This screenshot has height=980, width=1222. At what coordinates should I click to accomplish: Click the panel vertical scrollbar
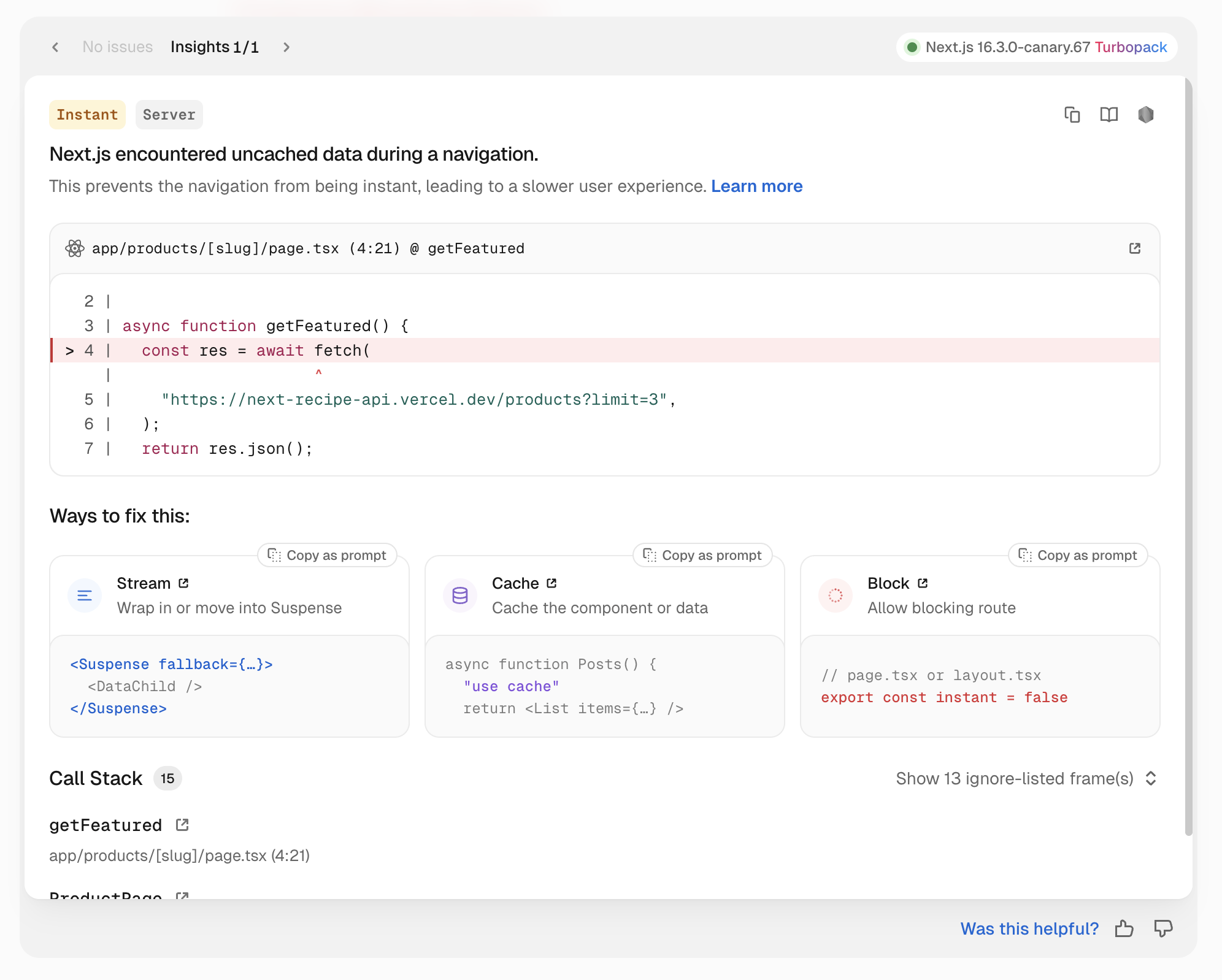1188,457
